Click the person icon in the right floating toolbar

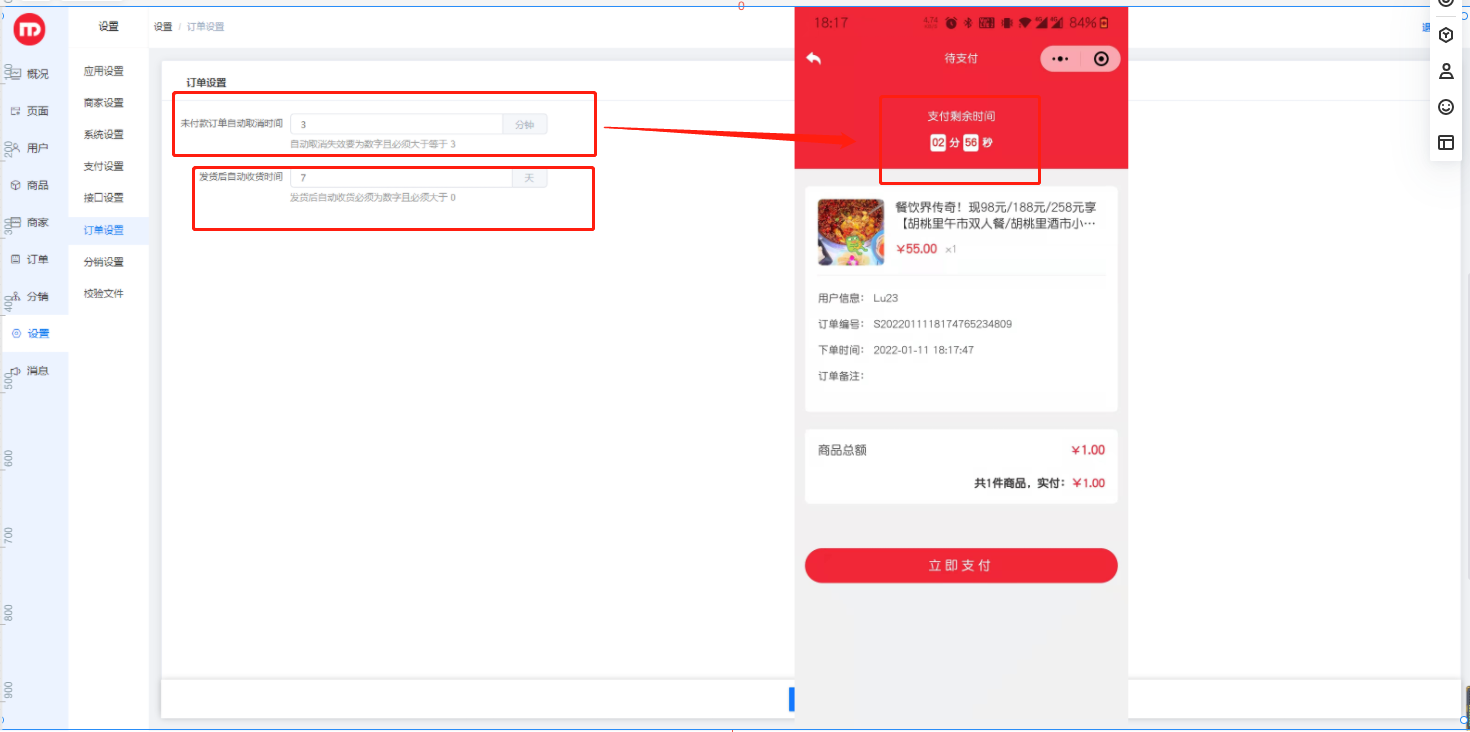[x=1446, y=71]
